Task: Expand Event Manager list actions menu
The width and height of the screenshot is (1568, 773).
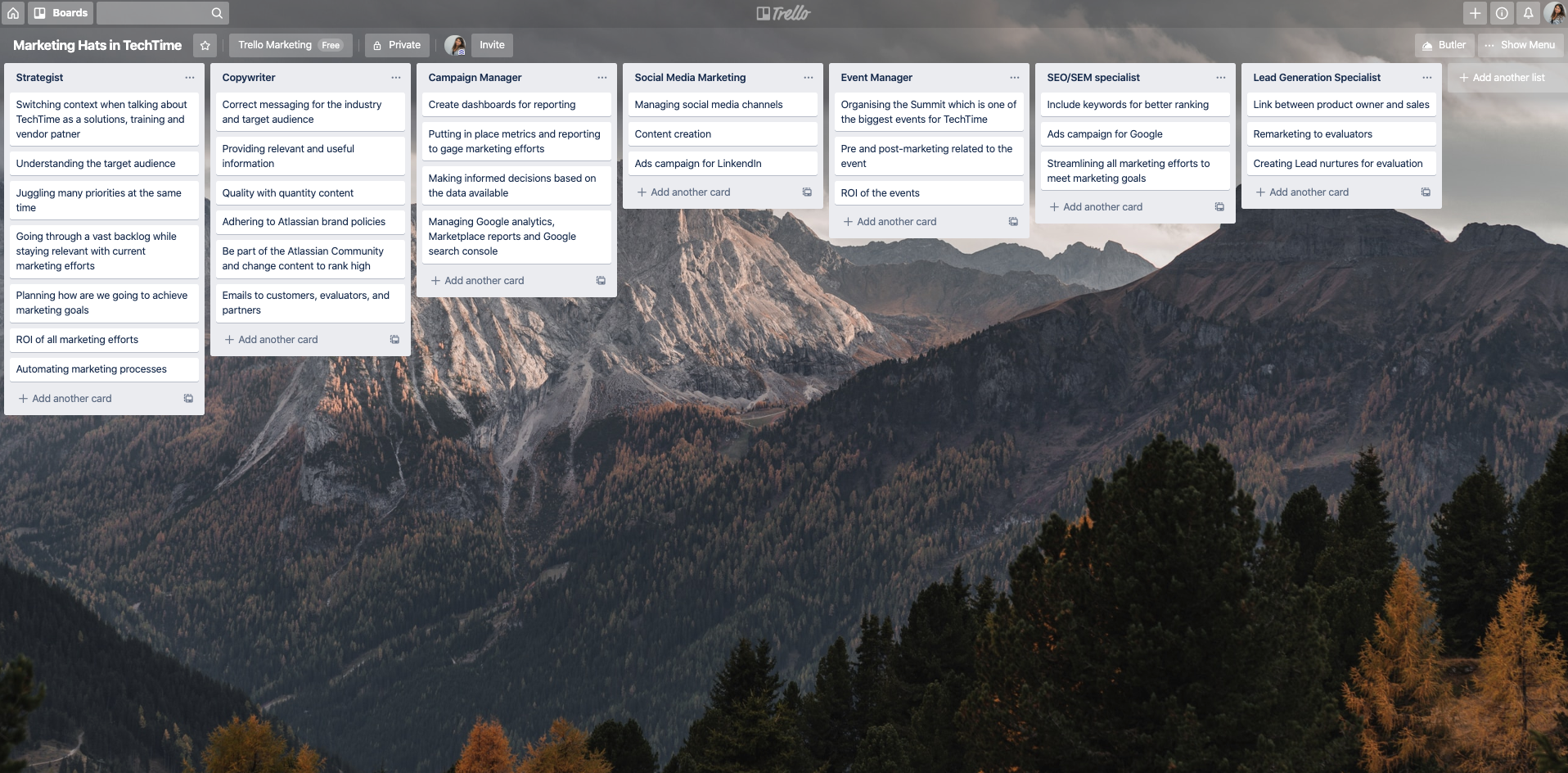Action: tap(1015, 78)
